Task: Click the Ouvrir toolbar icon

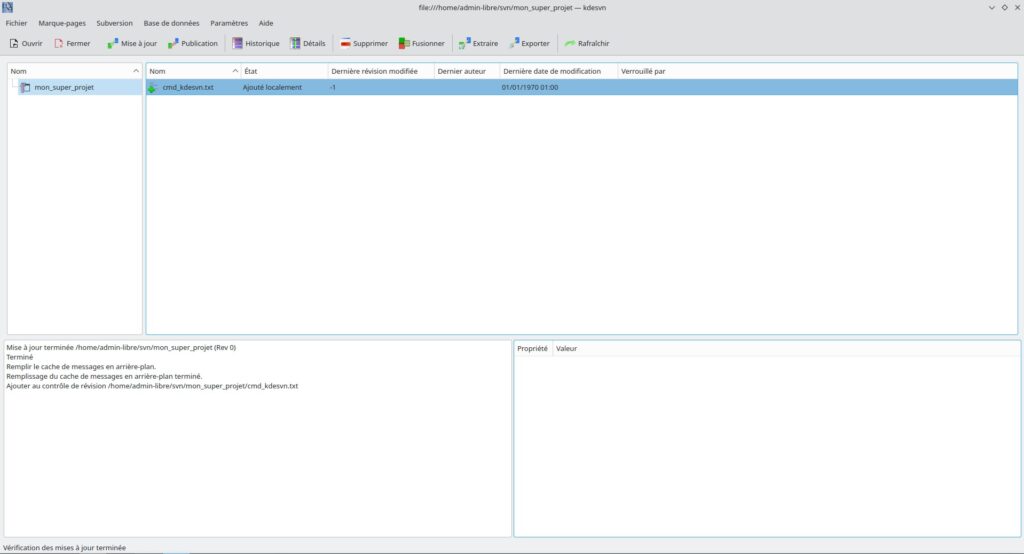Action: 14,43
